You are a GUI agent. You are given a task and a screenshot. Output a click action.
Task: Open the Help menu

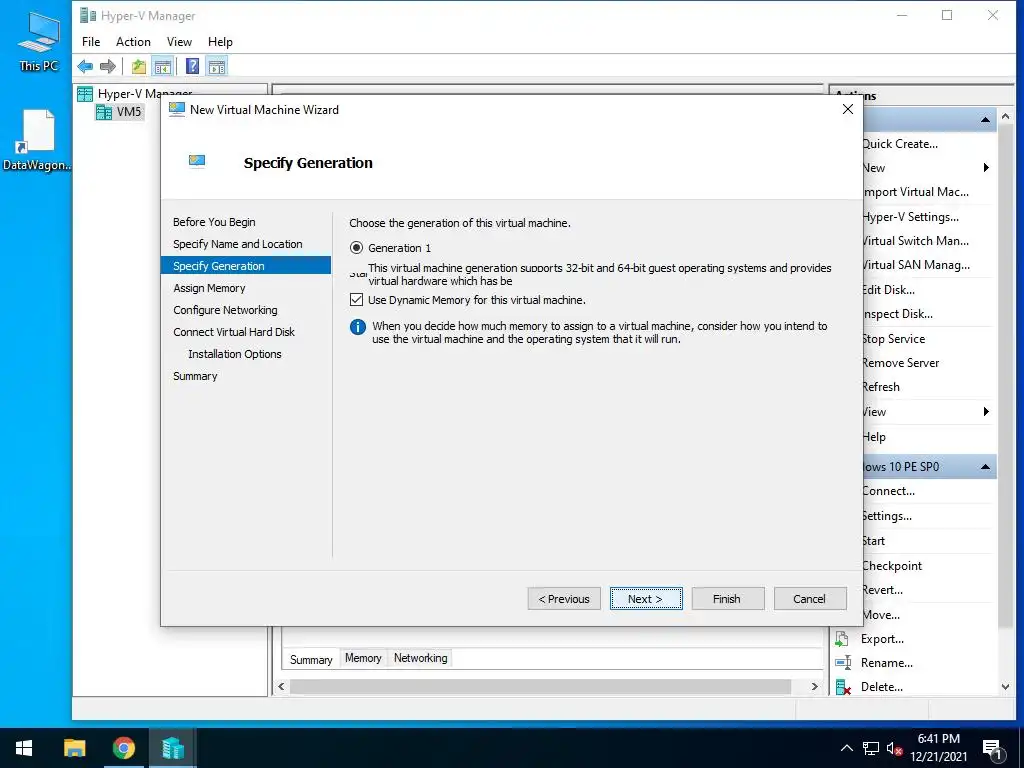220,42
